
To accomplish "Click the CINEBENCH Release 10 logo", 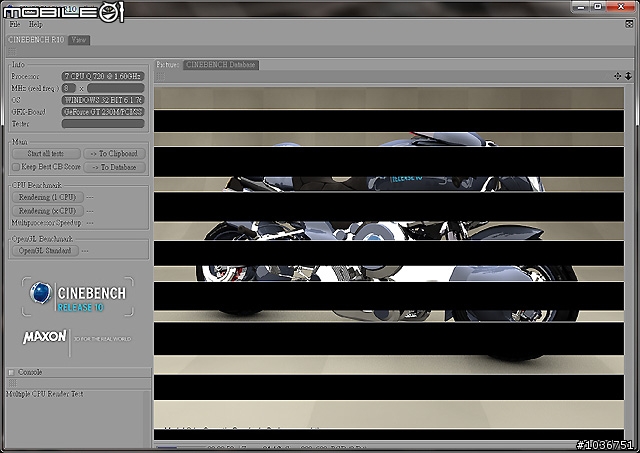I will pos(78,296).
